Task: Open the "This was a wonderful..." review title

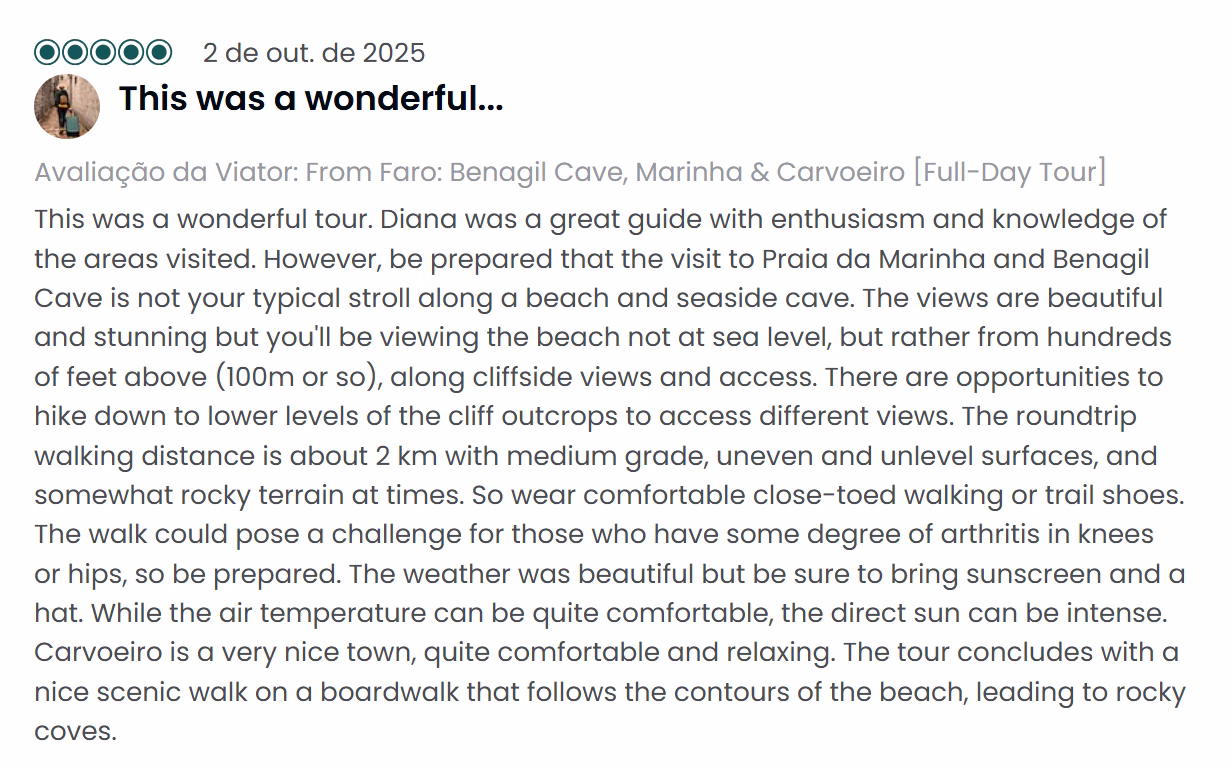Action: click(310, 99)
